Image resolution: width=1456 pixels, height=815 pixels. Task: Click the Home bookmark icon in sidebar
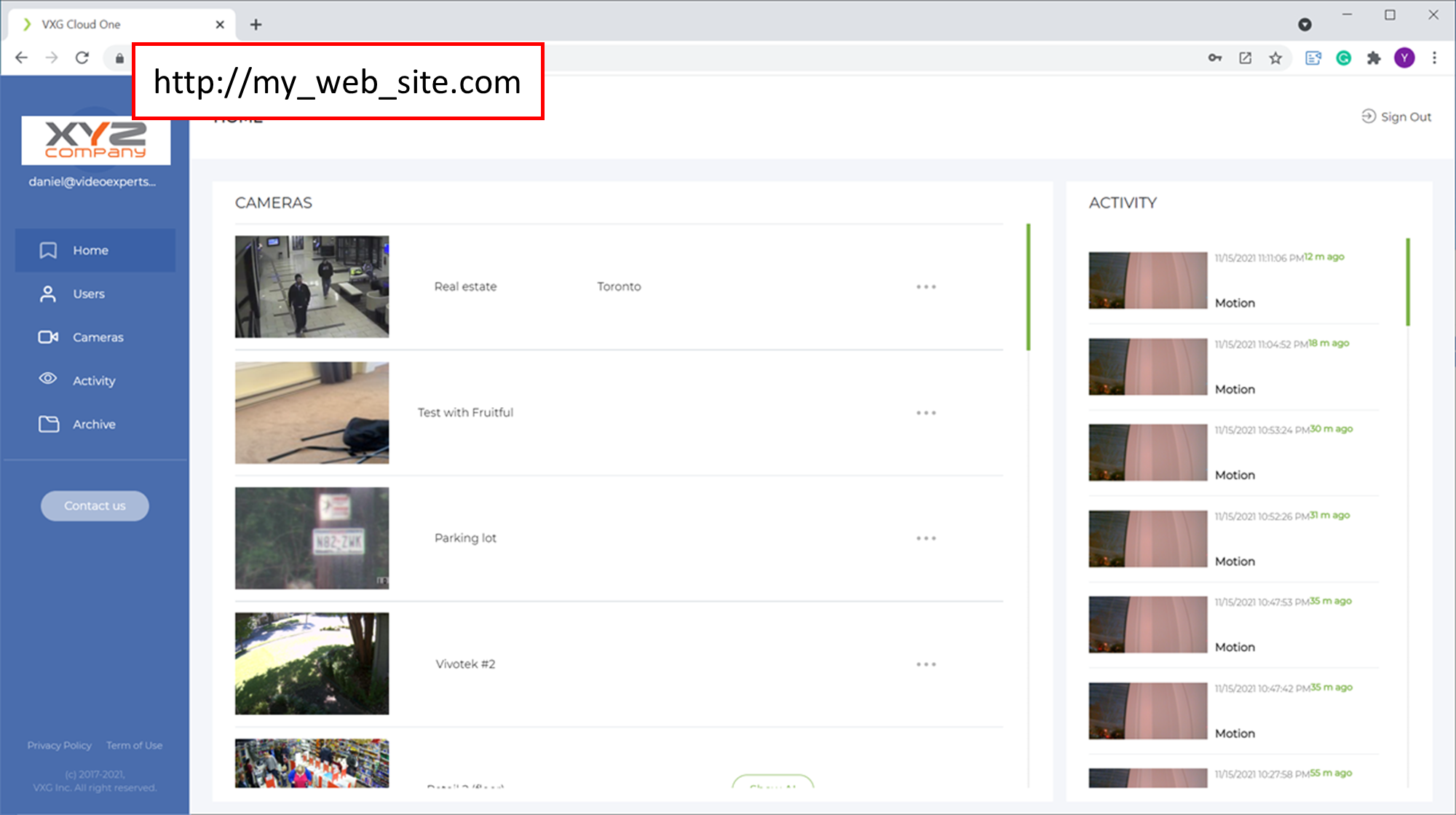click(x=48, y=251)
